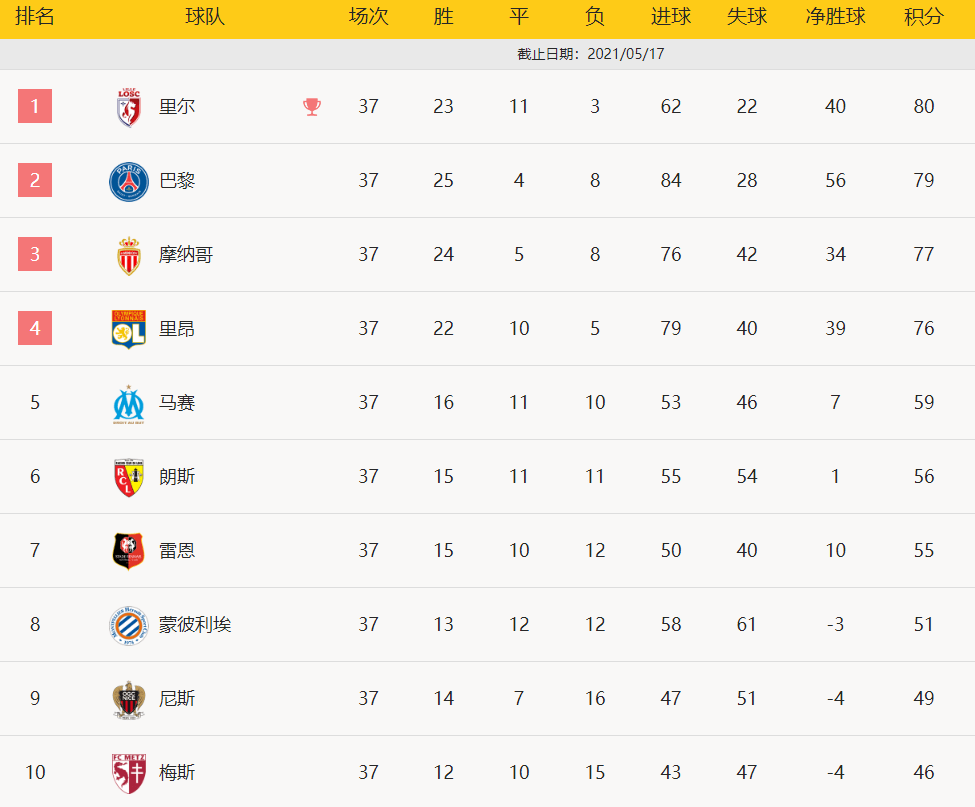Click the FC Metz club crest
This screenshot has height=807, width=975.
(x=128, y=773)
